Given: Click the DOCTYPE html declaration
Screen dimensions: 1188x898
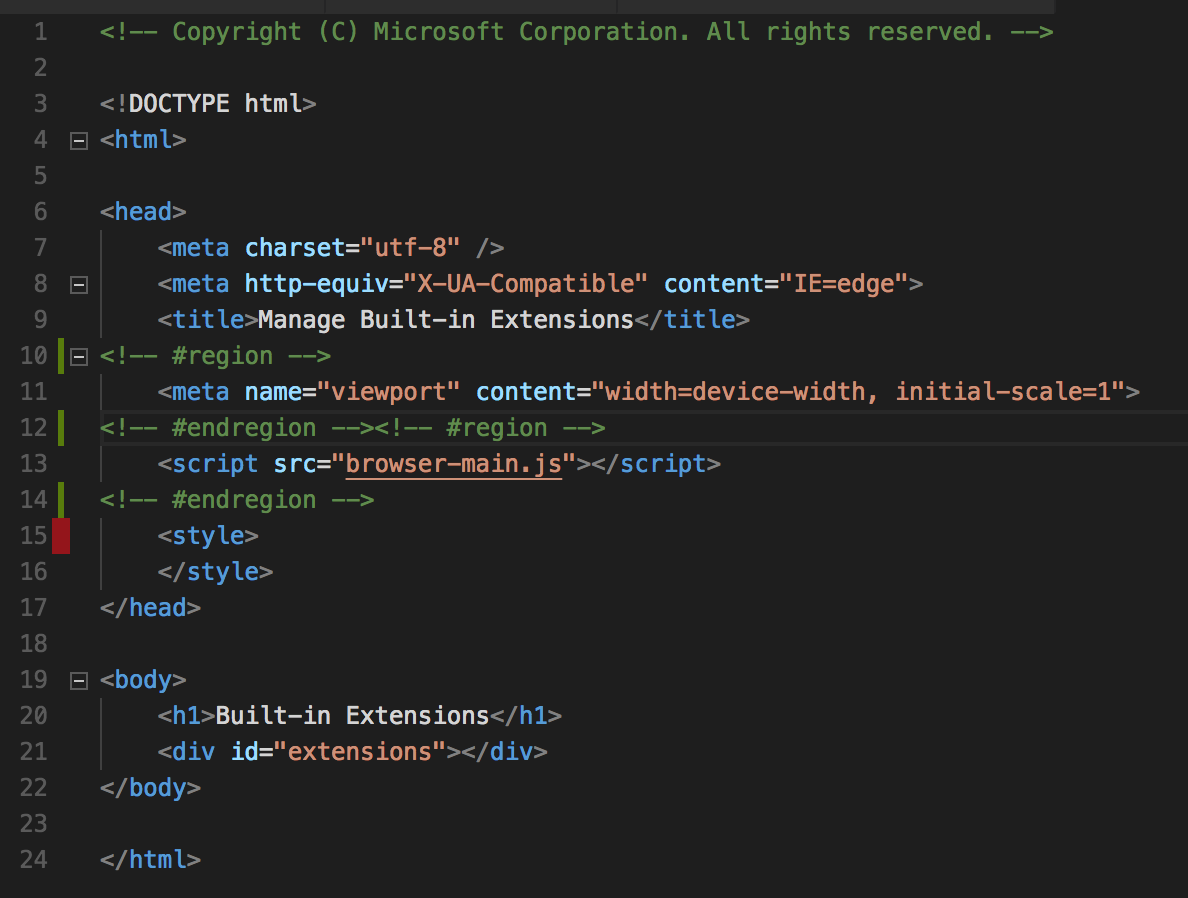Looking at the screenshot, I should (208, 103).
